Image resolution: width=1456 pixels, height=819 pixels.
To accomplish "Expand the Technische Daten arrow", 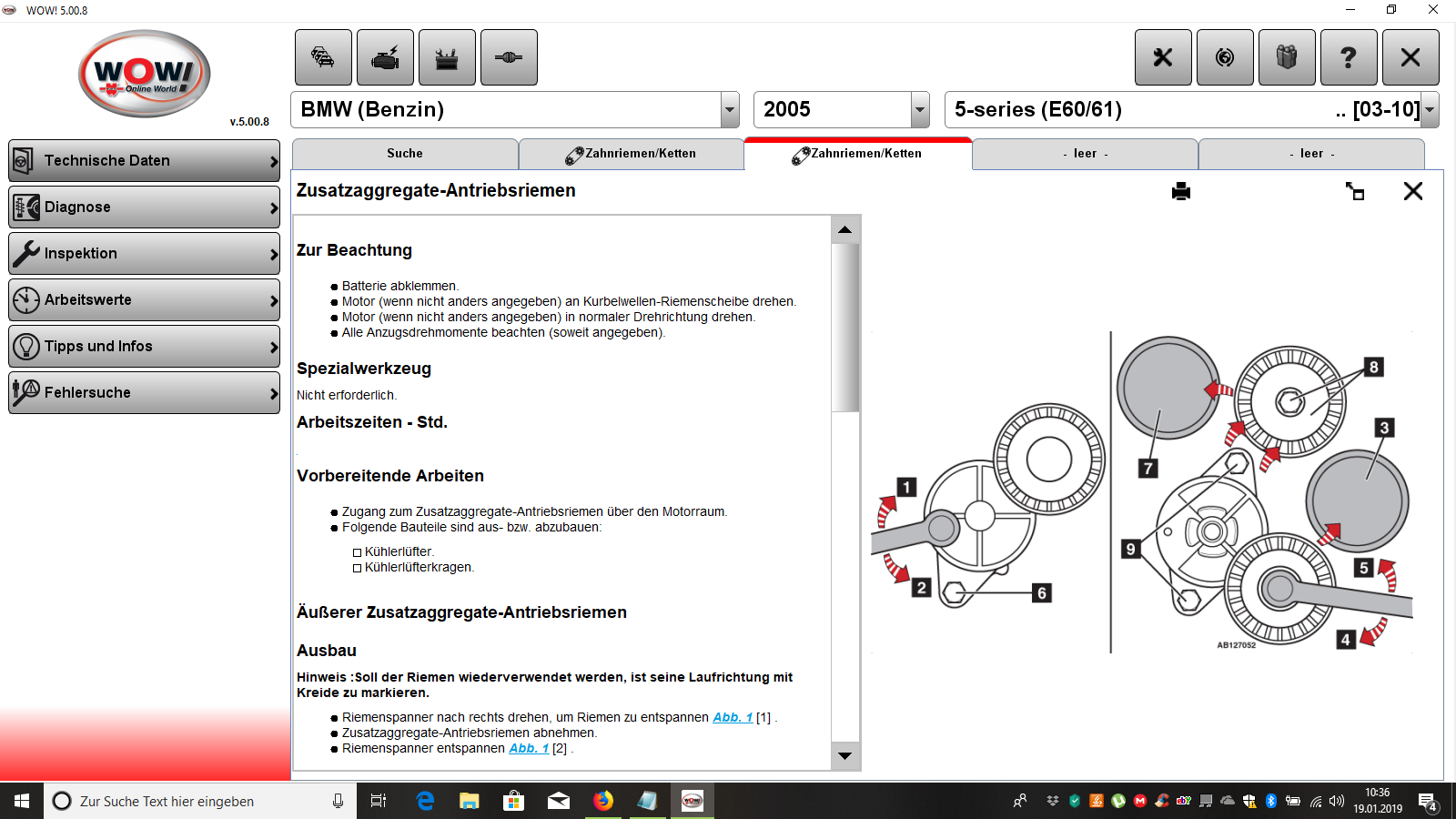I will click(273, 162).
